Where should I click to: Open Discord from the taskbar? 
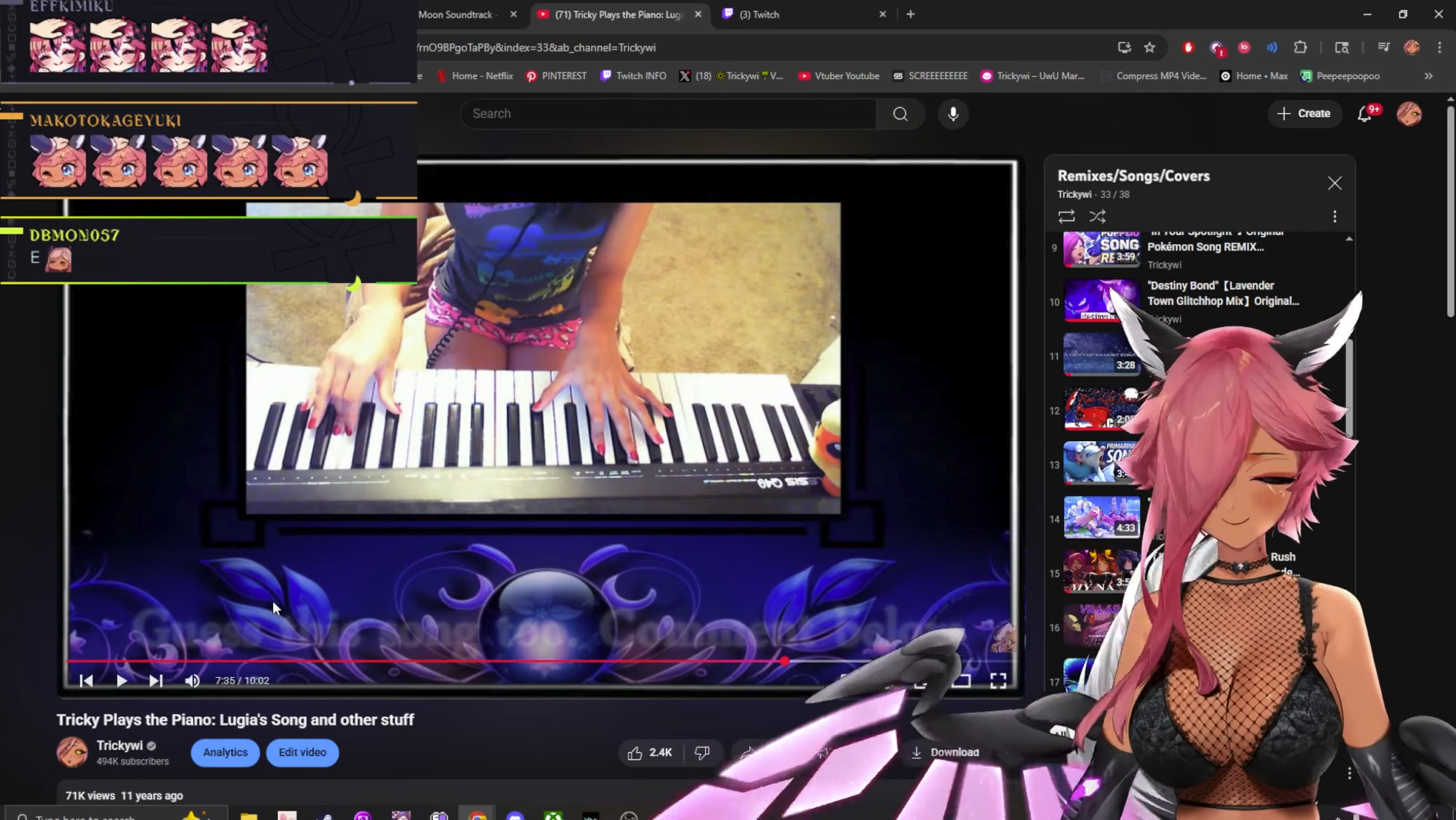pyautogui.click(x=515, y=816)
